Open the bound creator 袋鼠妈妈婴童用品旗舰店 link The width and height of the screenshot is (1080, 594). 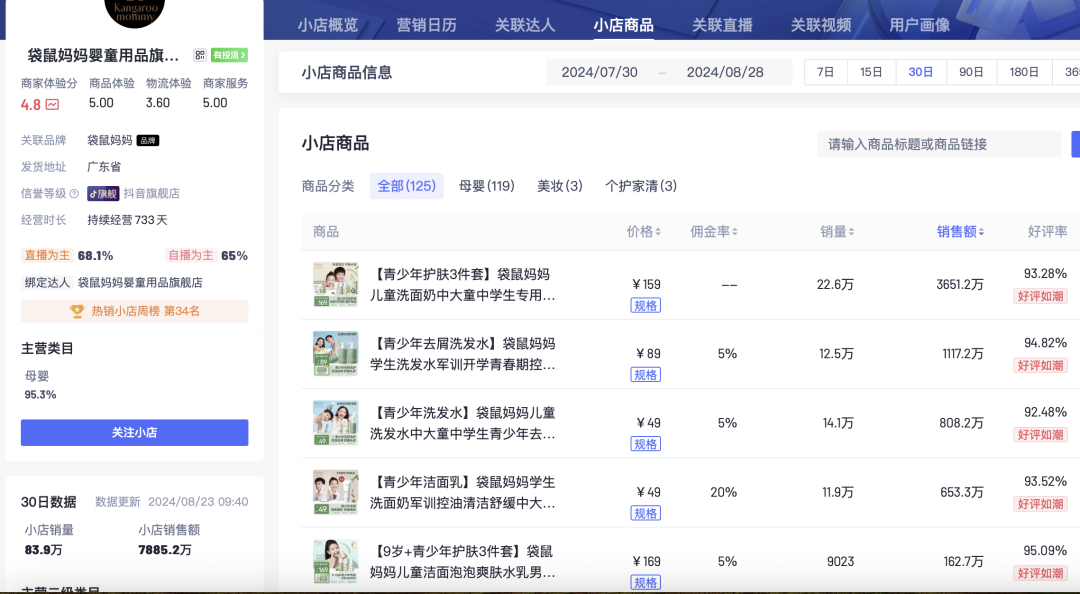pos(140,283)
